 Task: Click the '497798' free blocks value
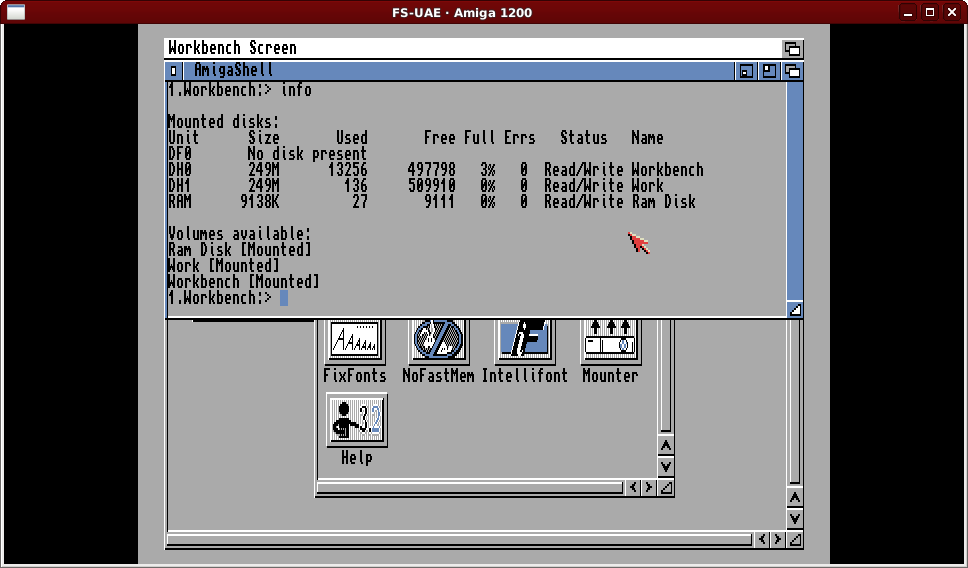pos(432,170)
